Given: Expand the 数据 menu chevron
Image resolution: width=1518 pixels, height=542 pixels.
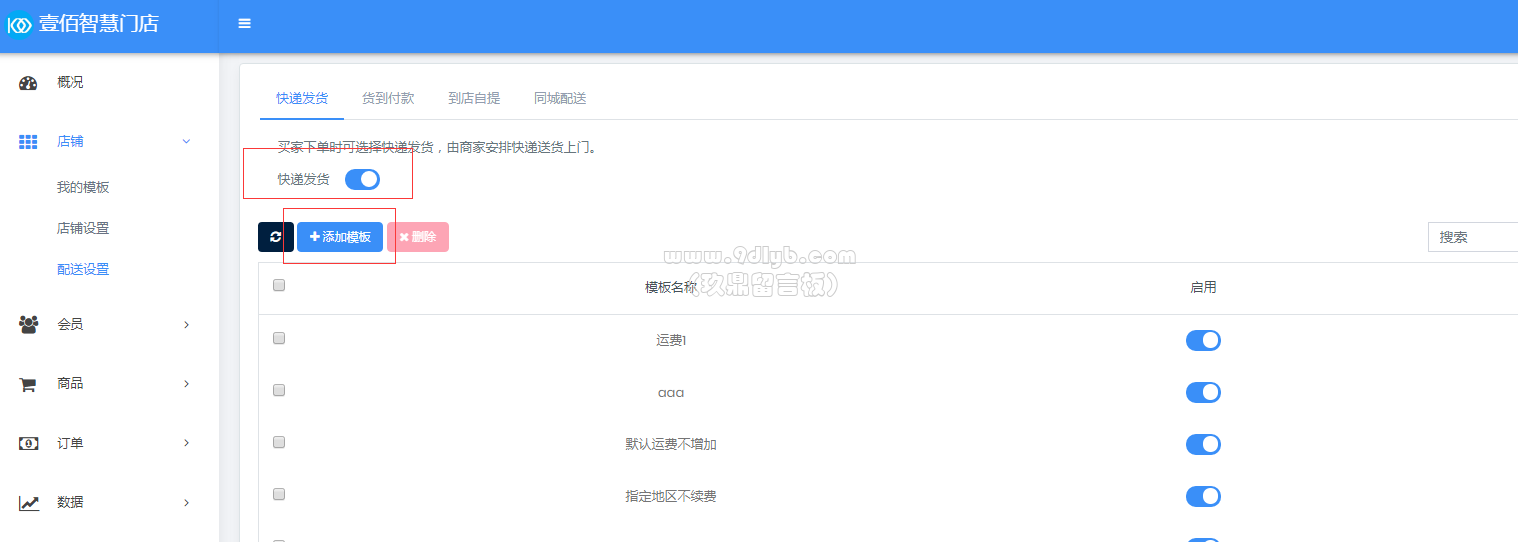Looking at the screenshot, I should [186, 503].
